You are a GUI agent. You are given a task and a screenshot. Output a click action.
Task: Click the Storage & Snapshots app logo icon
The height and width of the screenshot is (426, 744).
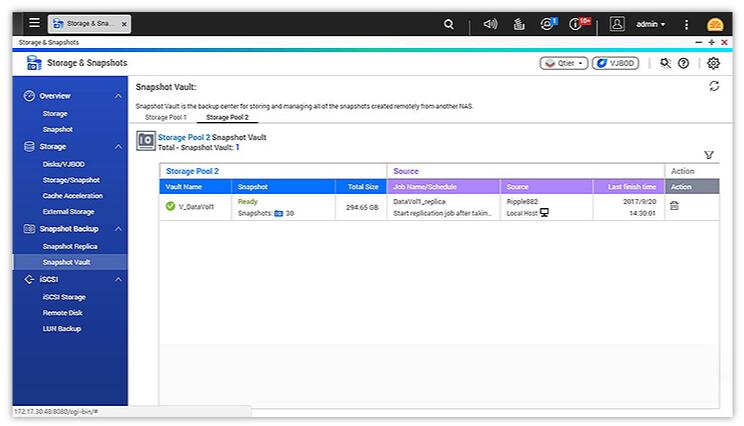(x=34, y=63)
